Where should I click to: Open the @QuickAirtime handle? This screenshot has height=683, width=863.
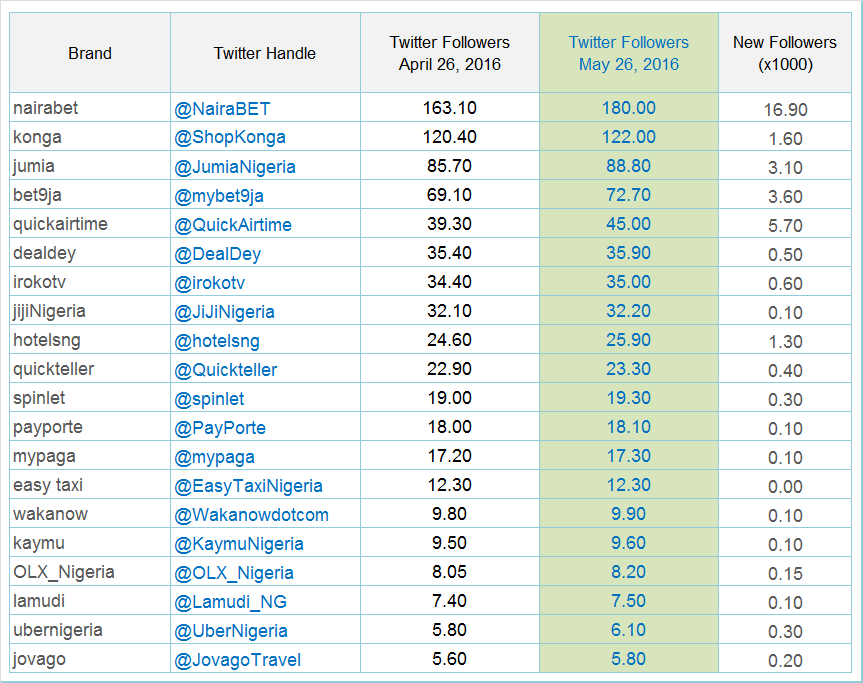point(233,225)
